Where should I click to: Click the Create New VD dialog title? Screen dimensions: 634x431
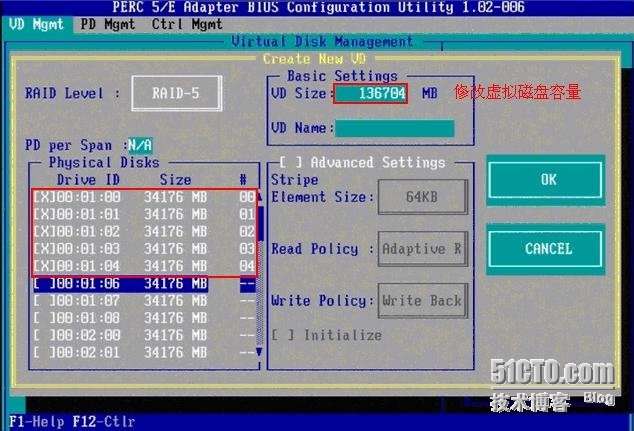pyautogui.click(x=314, y=59)
